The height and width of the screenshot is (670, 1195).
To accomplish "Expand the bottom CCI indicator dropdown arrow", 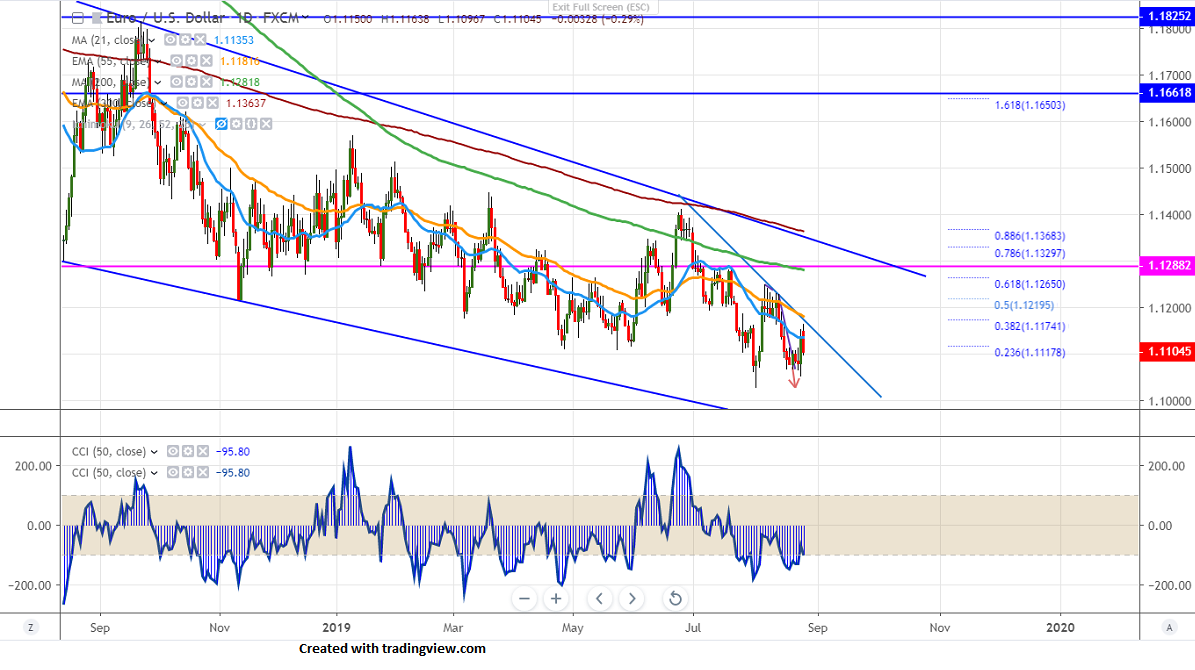I will click(x=153, y=473).
